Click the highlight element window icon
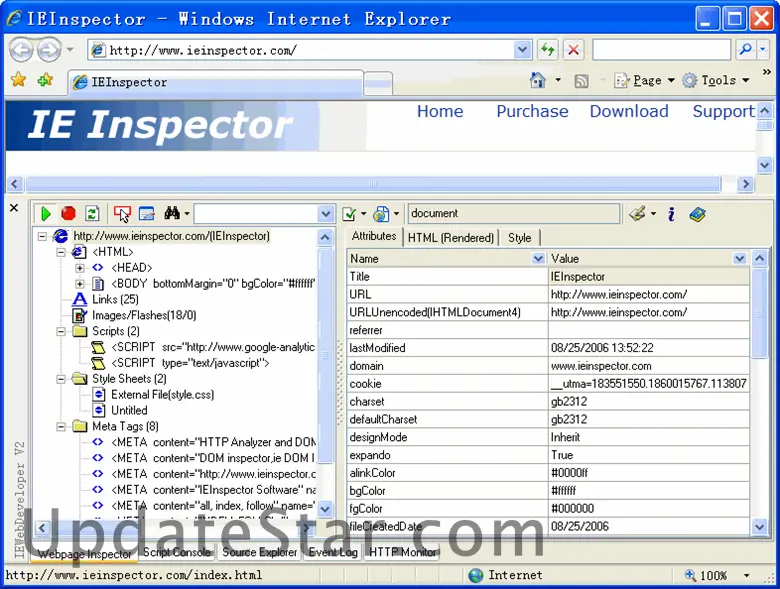This screenshot has width=780, height=589. 146,213
